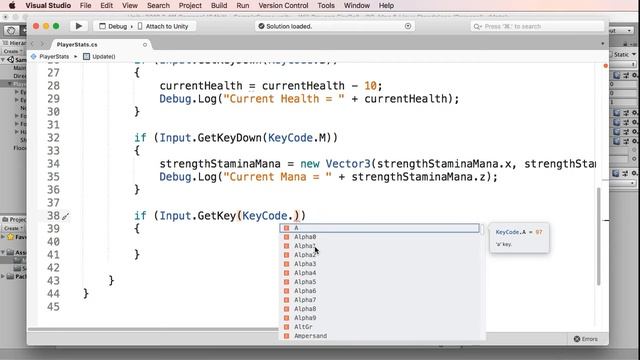Open the View menu
This screenshot has width=640, height=360.
(130, 5)
